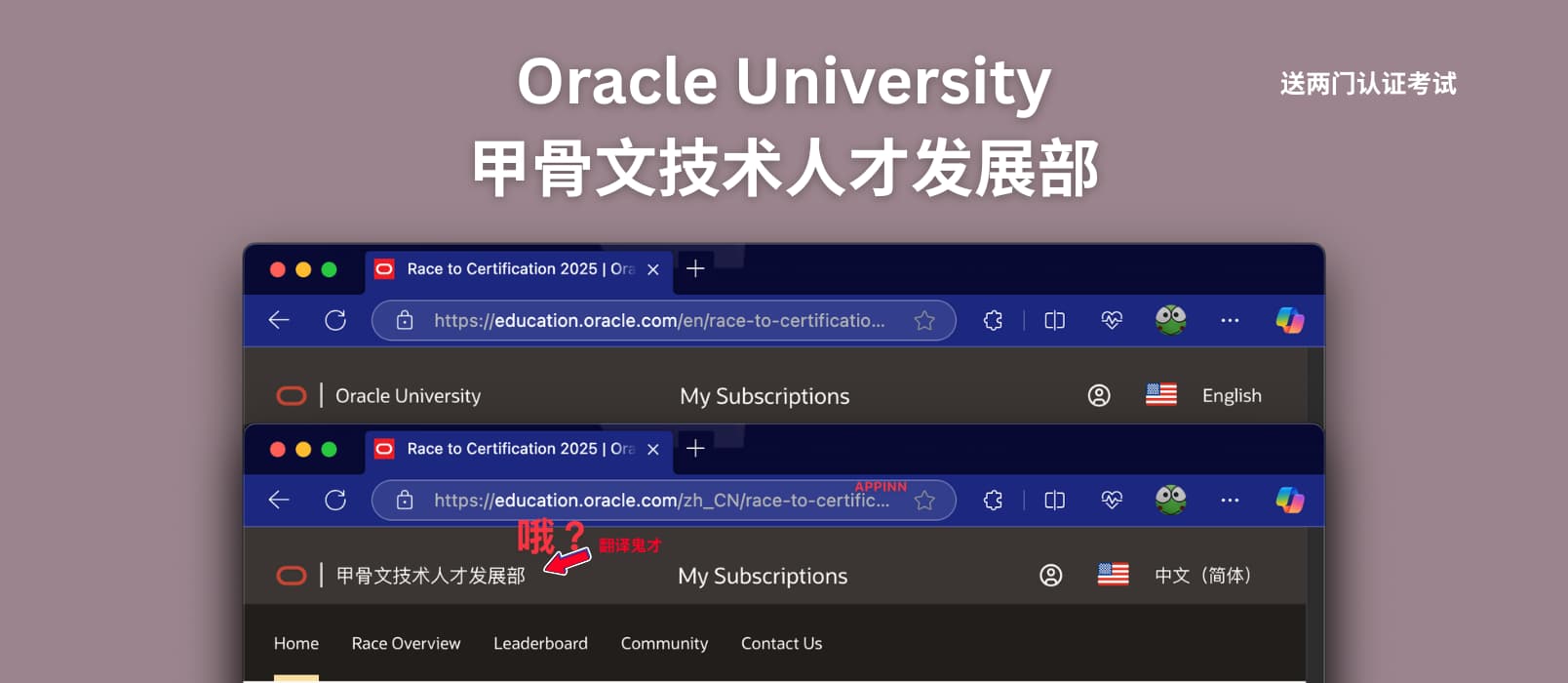Reload the page in upper browser window
The width and height of the screenshot is (1568, 683).
[x=335, y=320]
